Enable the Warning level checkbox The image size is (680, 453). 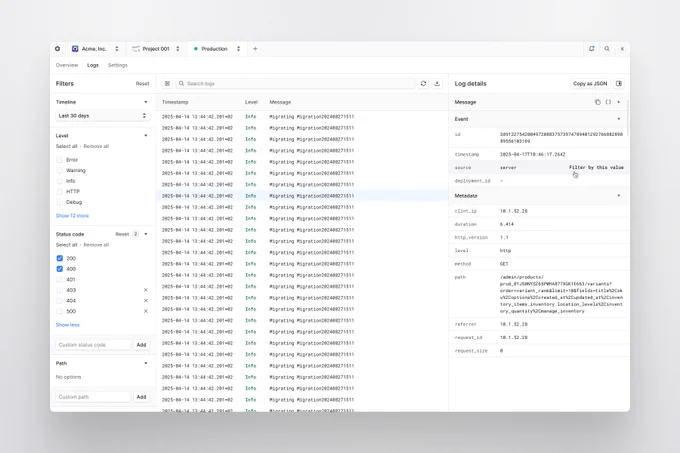(60, 170)
